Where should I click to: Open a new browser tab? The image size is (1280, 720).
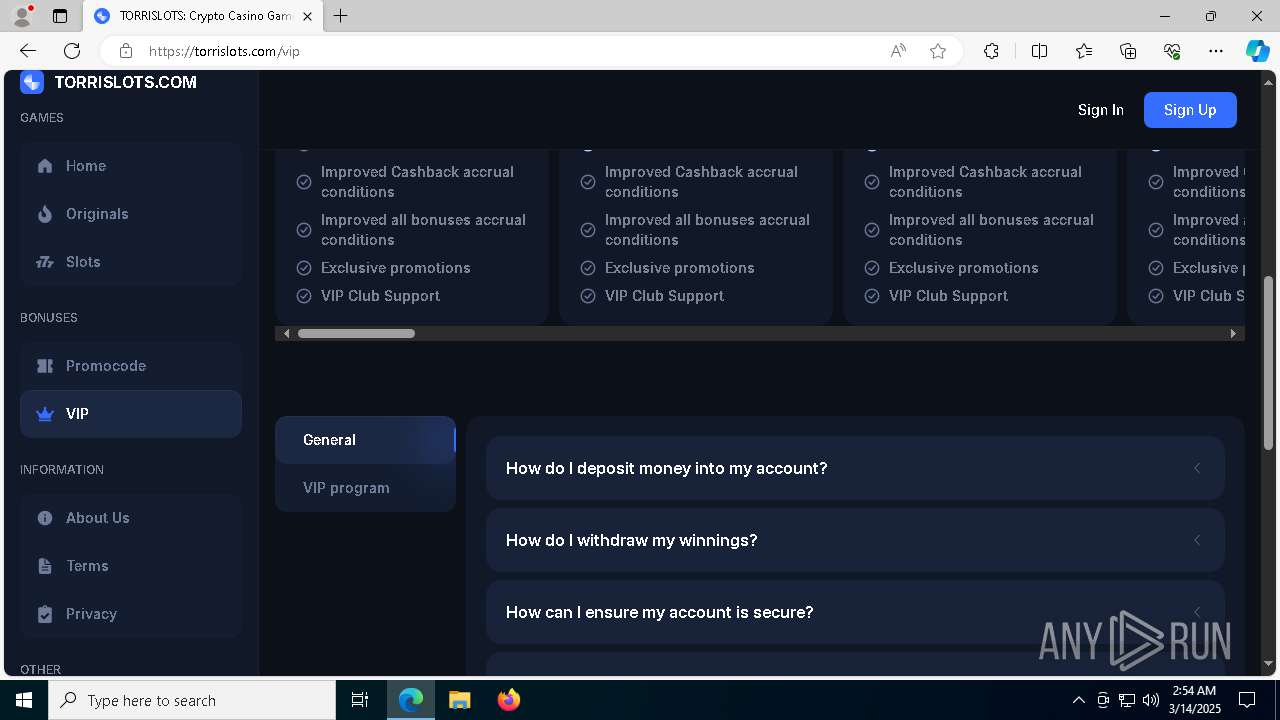click(340, 16)
